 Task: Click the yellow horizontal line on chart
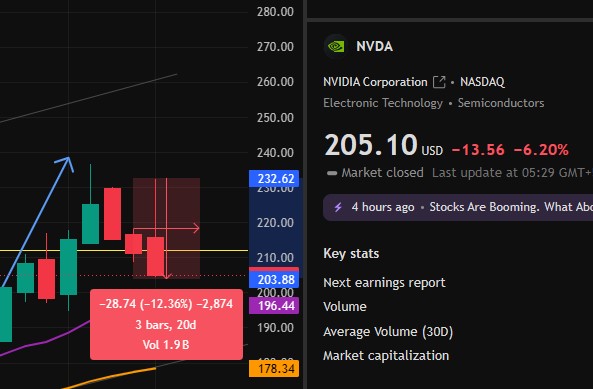point(124,250)
